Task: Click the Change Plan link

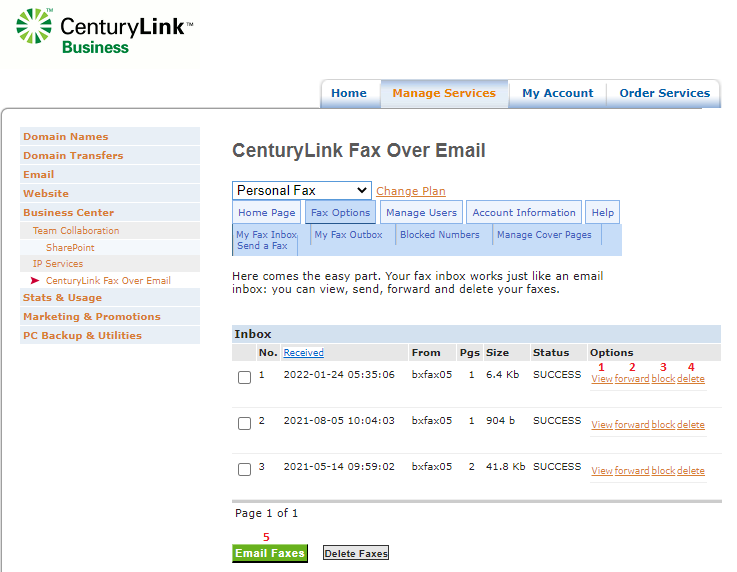Action: [x=411, y=191]
